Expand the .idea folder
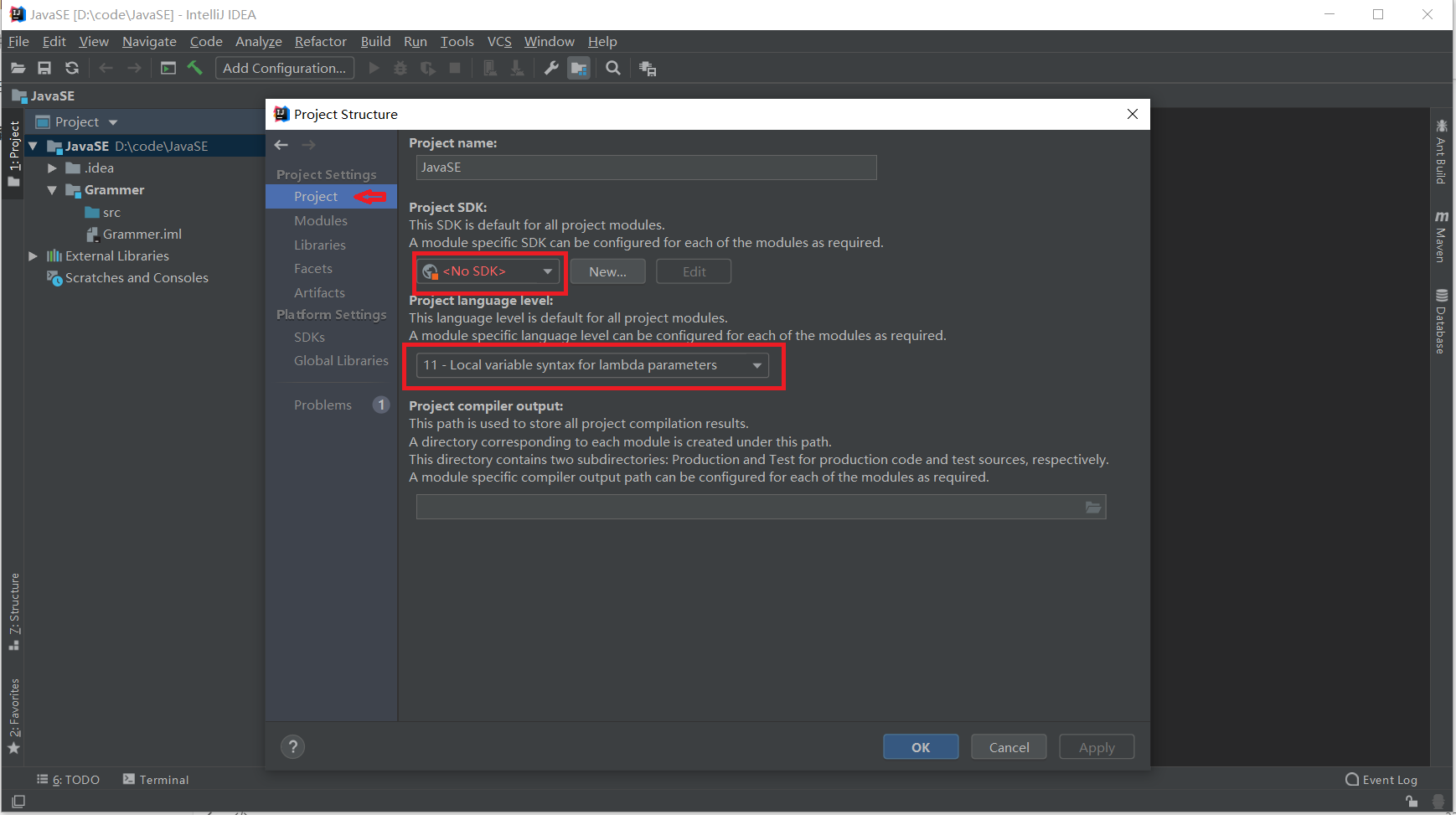Viewport: 1456px width, 815px height. click(52, 168)
